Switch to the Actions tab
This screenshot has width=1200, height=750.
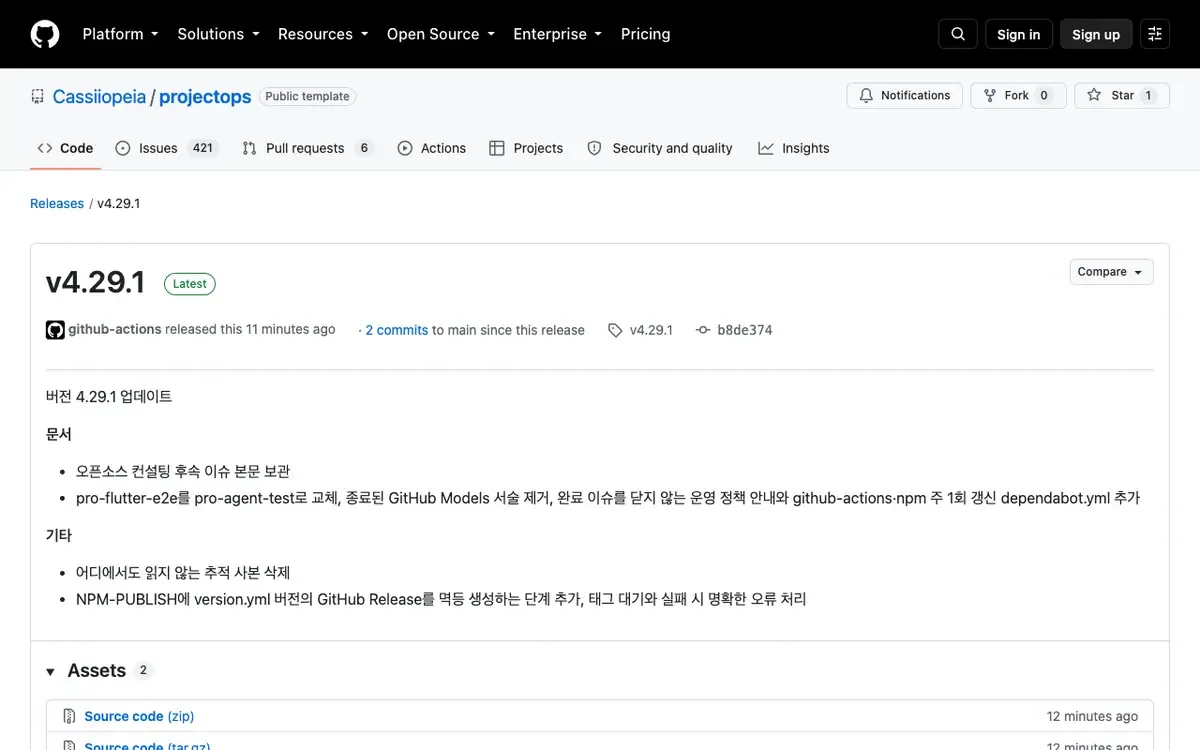coord(432,148)
